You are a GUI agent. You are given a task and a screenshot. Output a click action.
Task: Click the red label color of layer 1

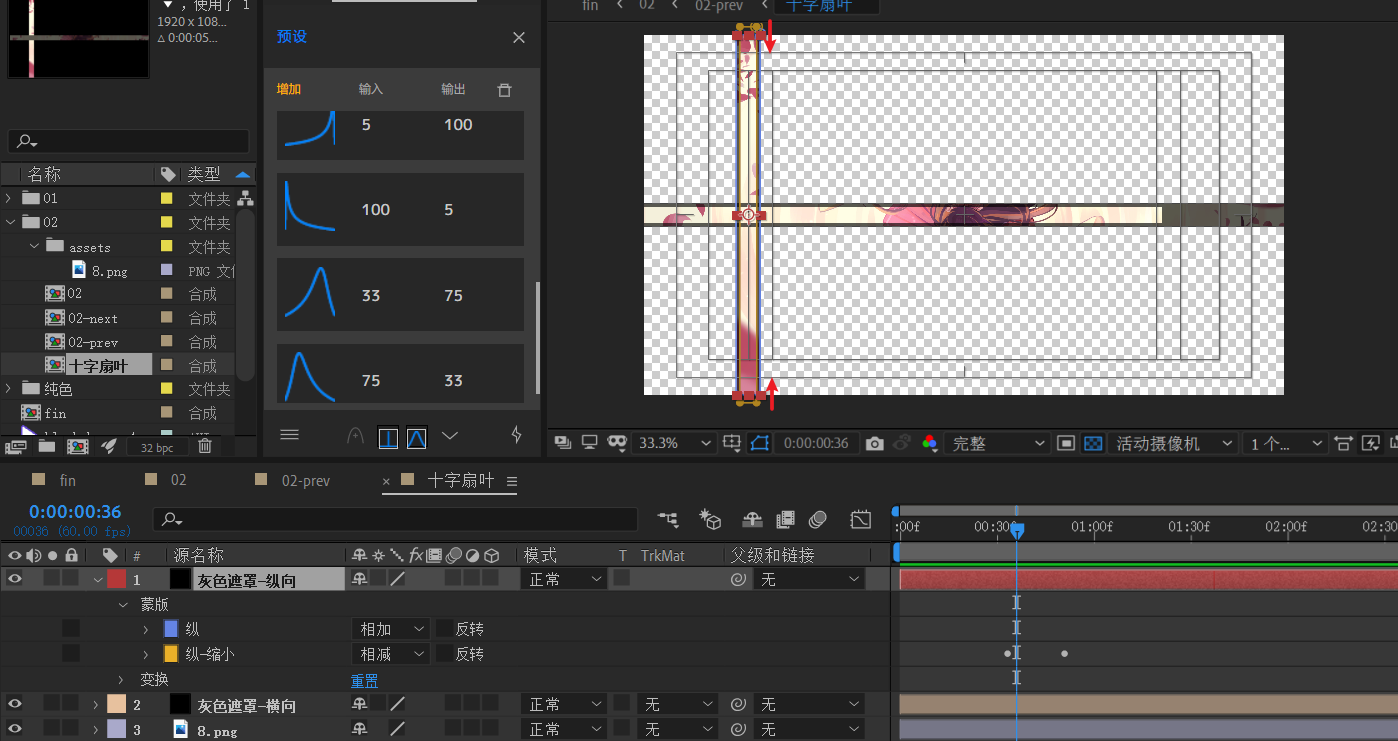(x=116, y=578)
